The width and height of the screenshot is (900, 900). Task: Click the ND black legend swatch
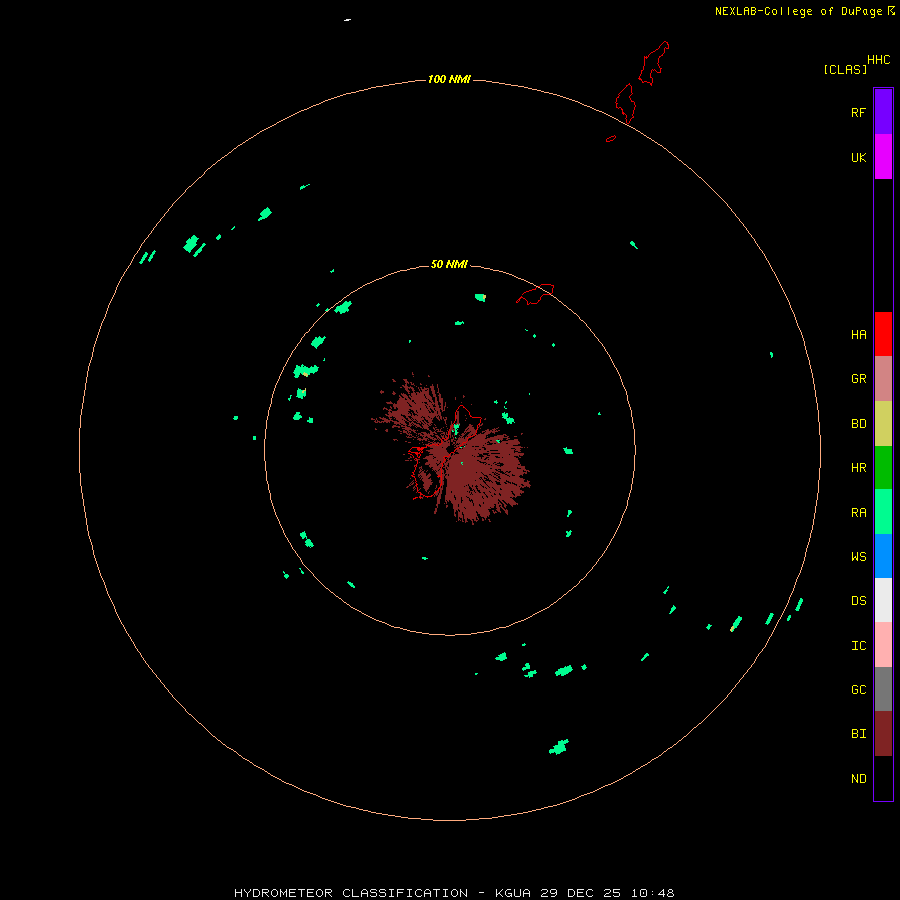(883, 778)
